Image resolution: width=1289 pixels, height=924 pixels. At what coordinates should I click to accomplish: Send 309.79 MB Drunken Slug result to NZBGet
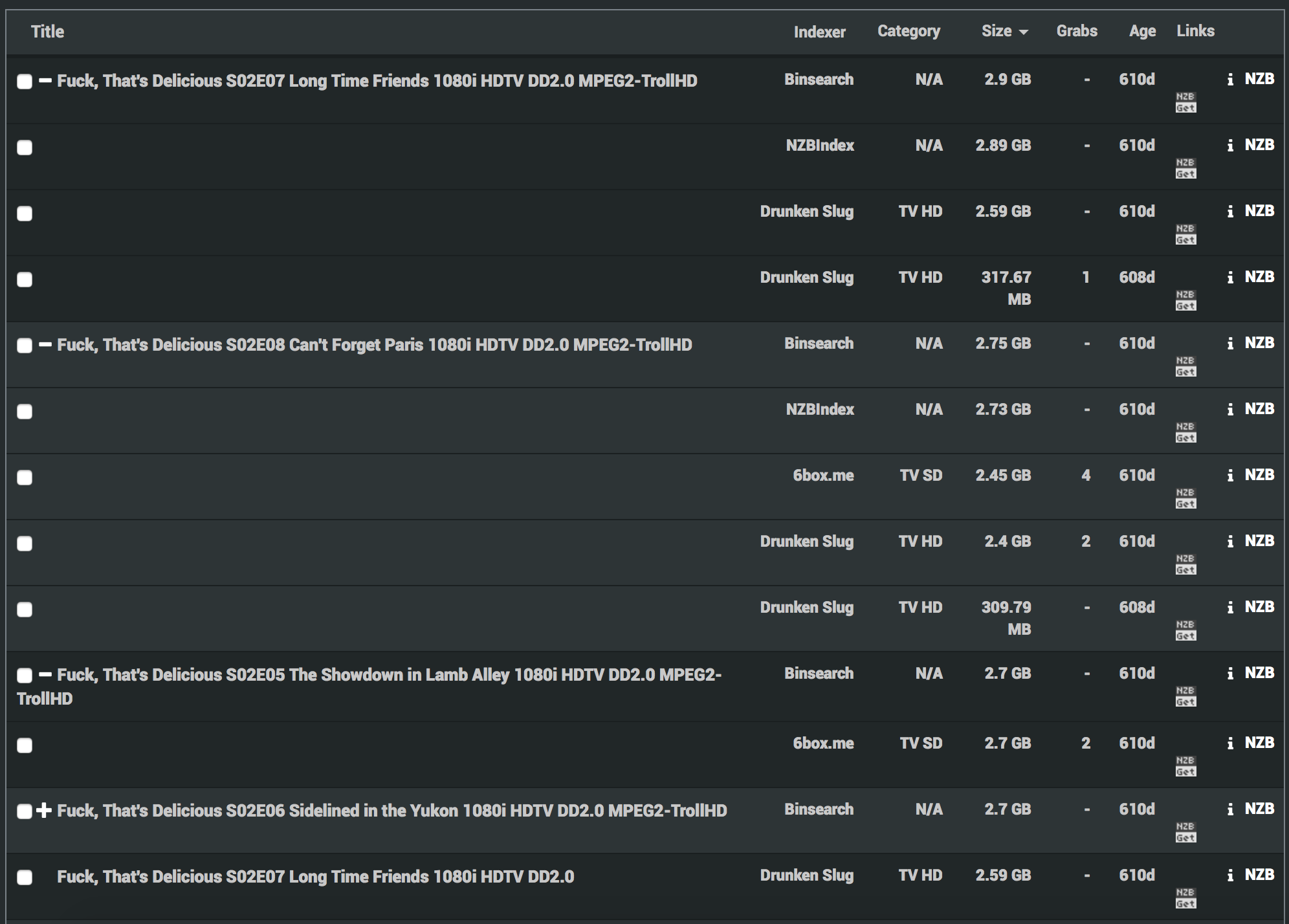[x=1185, y=630]
